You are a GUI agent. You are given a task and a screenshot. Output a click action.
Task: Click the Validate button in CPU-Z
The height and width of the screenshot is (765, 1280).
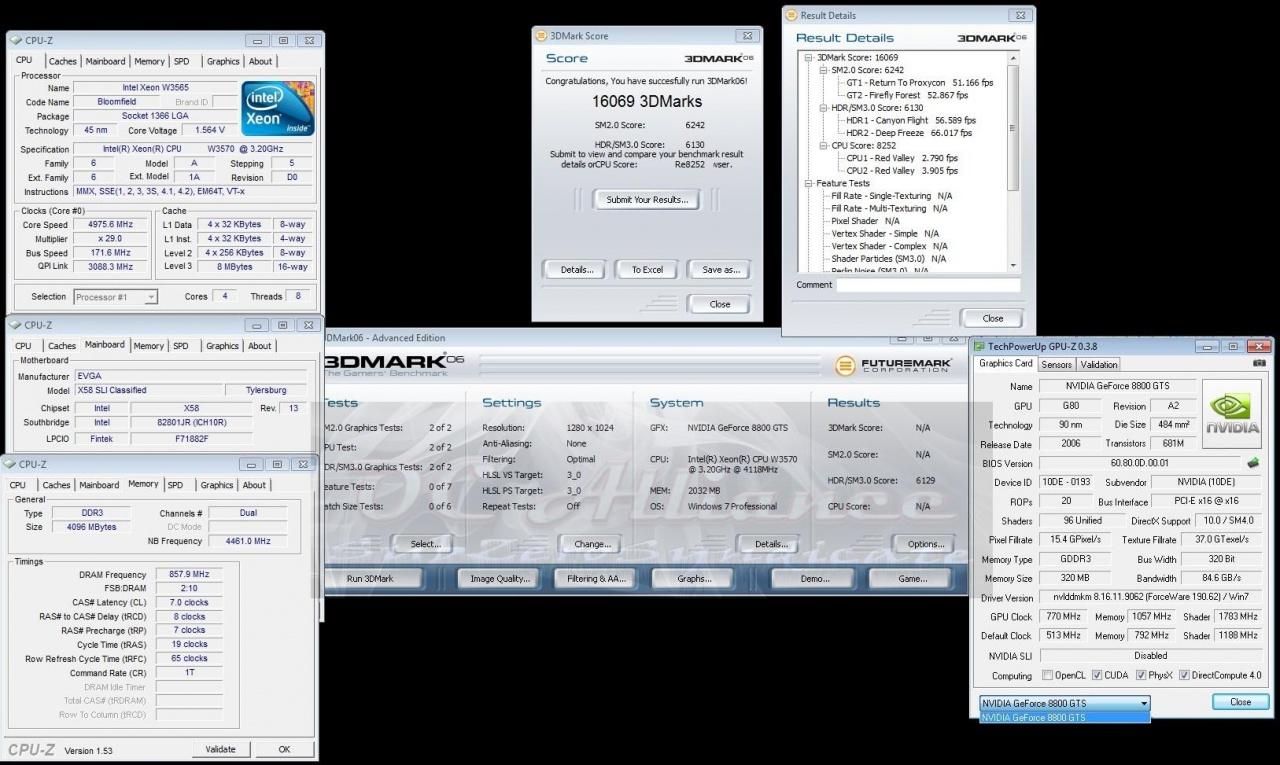[220, 749]
